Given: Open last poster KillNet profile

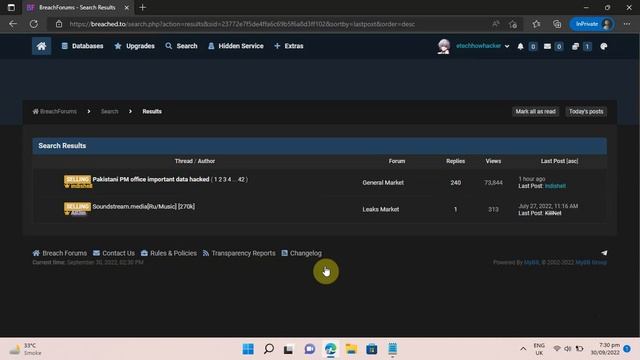Looking at the screenshot, I should 553,213.
